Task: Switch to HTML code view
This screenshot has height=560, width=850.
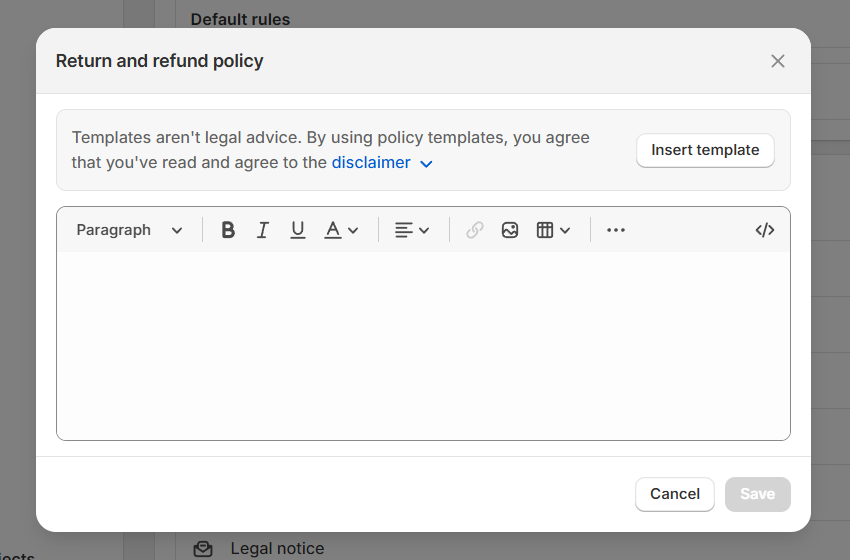Action: pyautogui.click(x=765, y=230)
